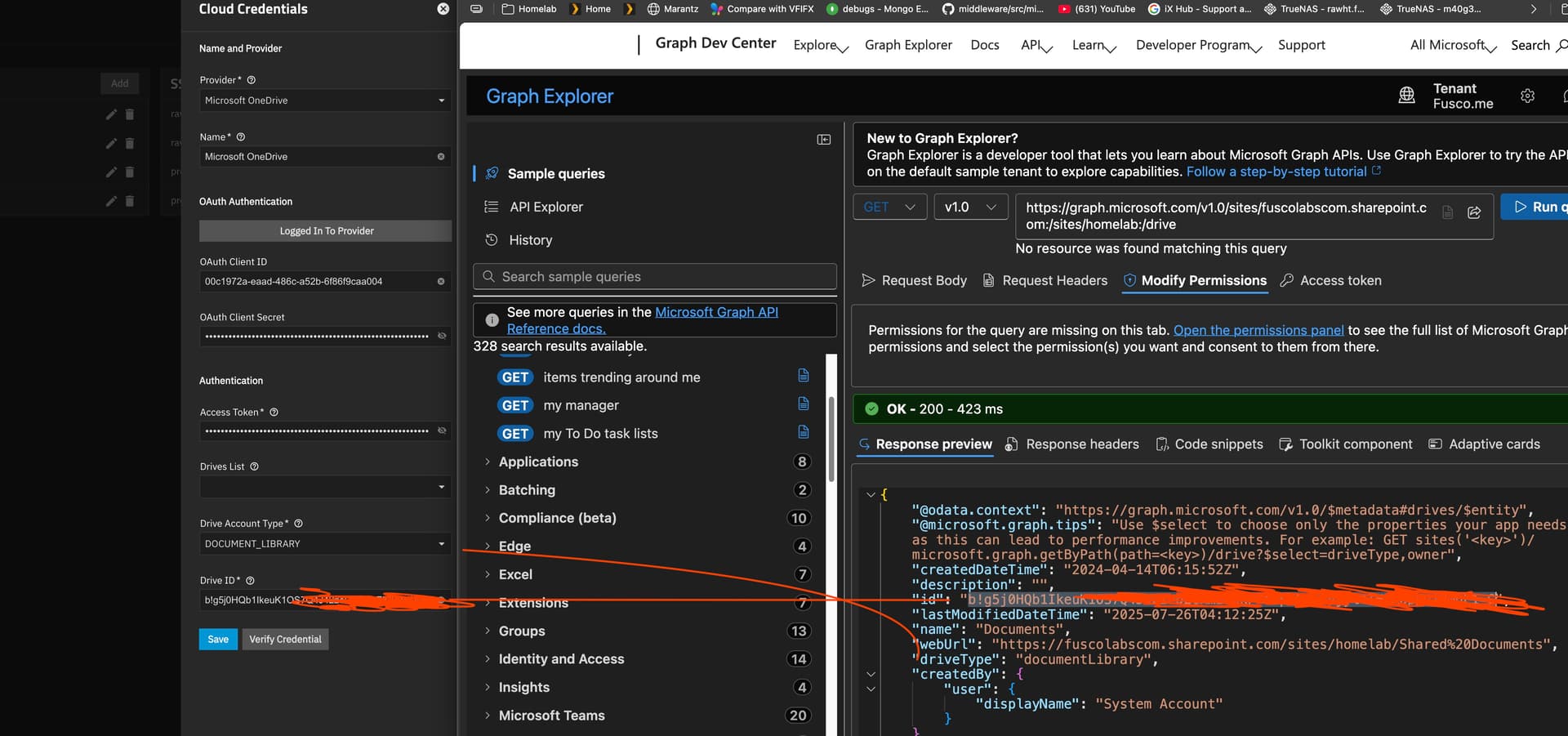The height and width of the screenshot is (736, 1568).
Task: Open docs icon for items trending around me
Action: click(804, 376)
